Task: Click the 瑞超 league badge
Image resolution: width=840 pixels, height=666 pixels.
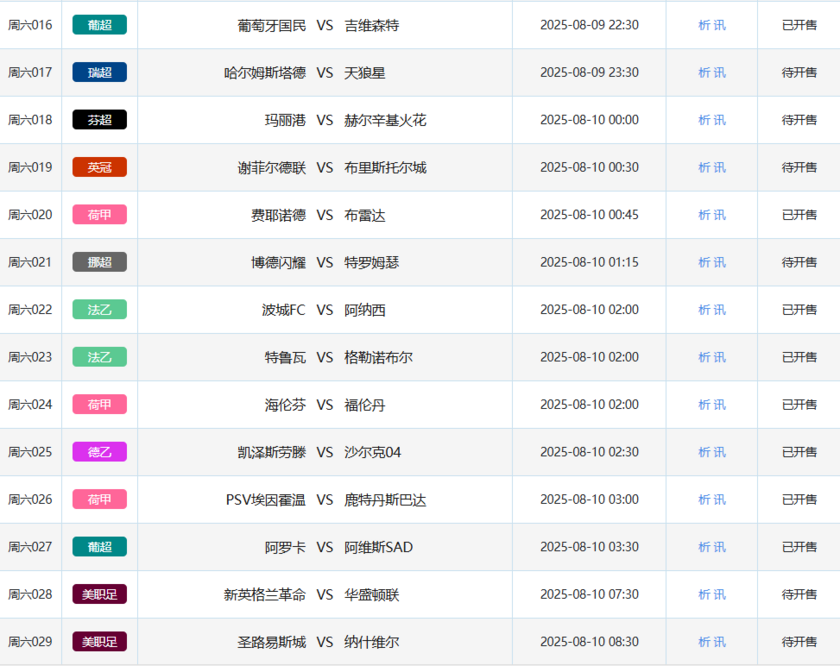Action: (100, 72)
